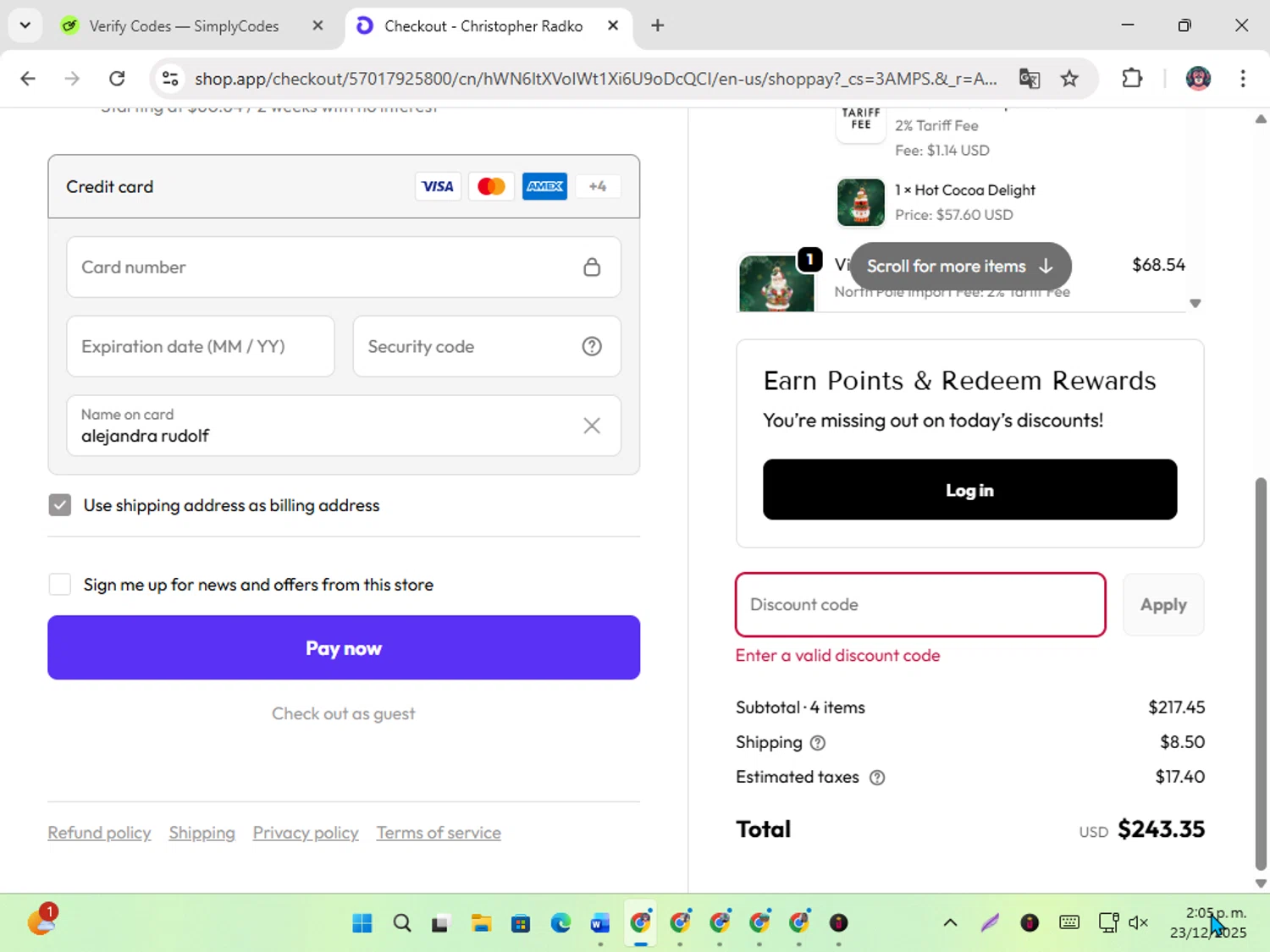Image resolution: width=1270 pixels, height=952 pixels.
Task: Click Scroll for more items button
Action: [960, 266]
